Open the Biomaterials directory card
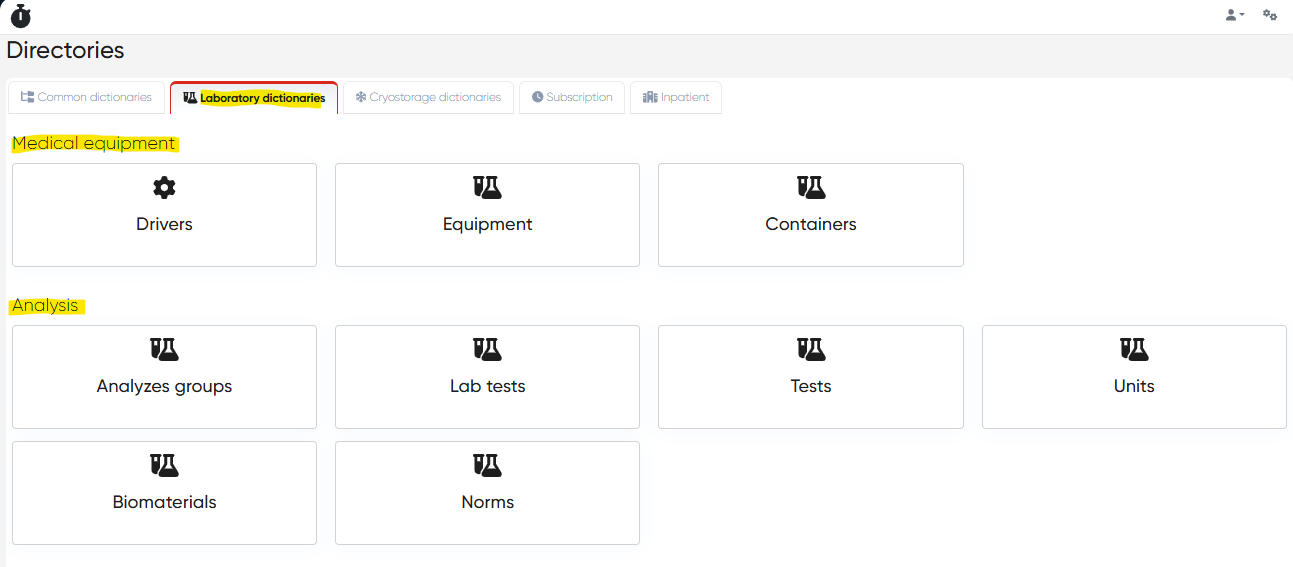Screen dimensions: 1293x567 164,493
